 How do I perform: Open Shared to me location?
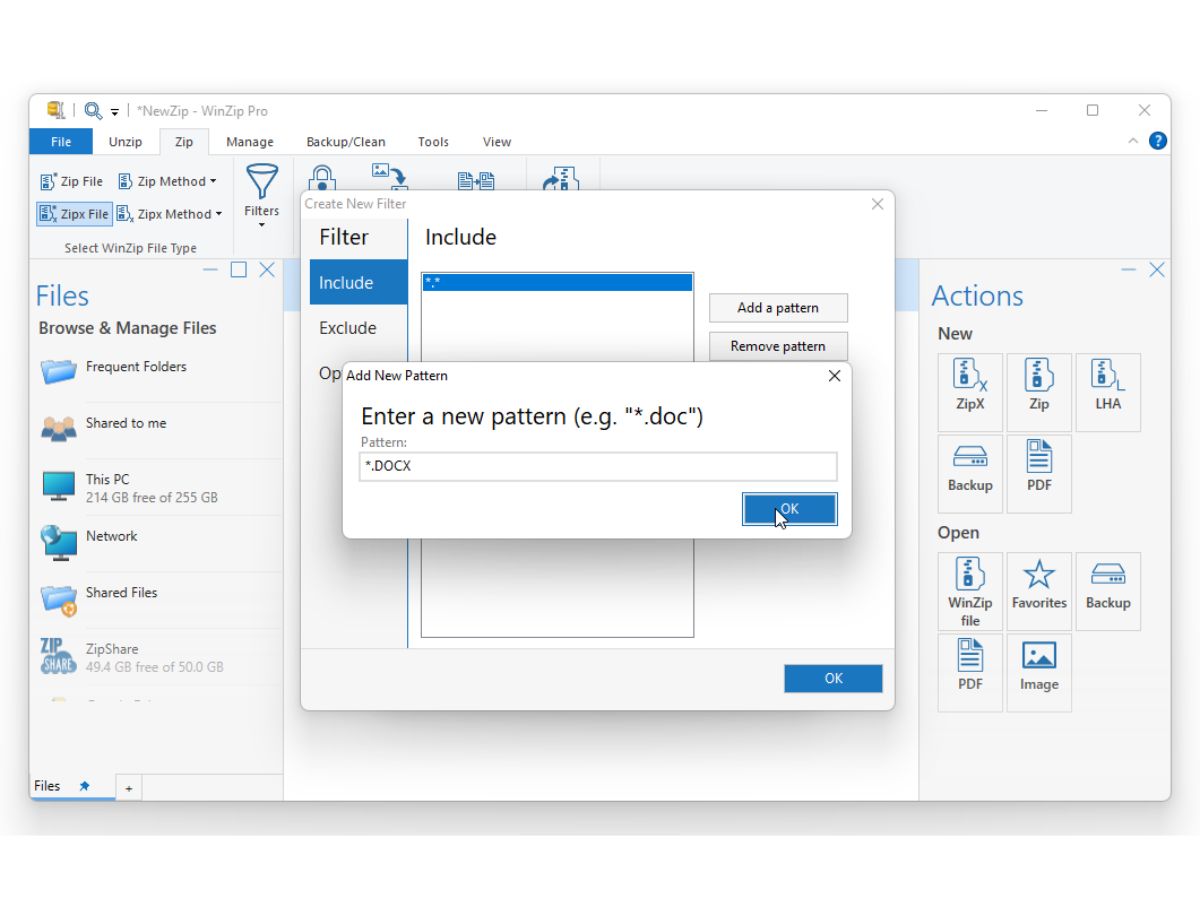[x=158, y=428]
